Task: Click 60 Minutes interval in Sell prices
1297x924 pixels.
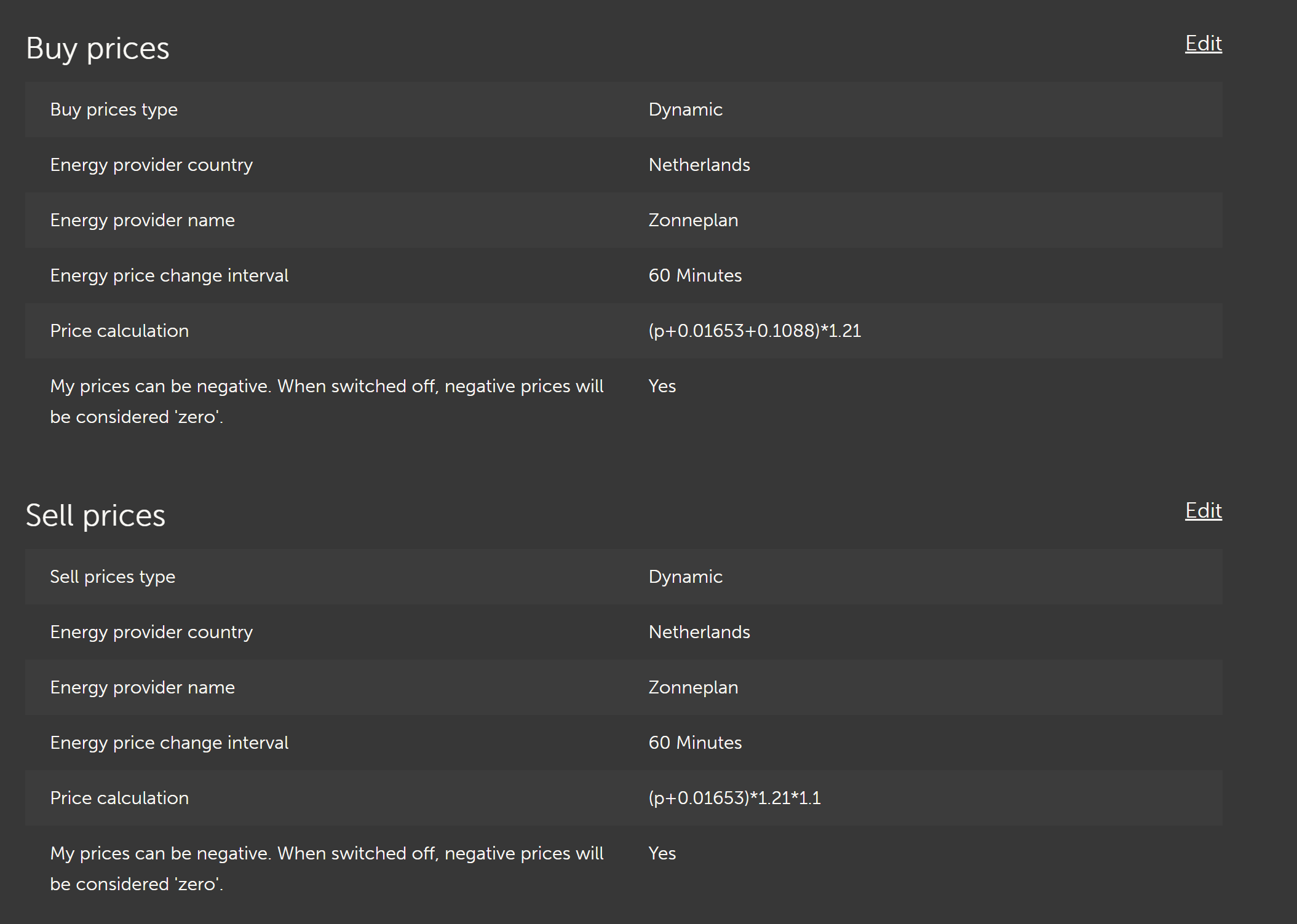Action: tap(695, 743)
